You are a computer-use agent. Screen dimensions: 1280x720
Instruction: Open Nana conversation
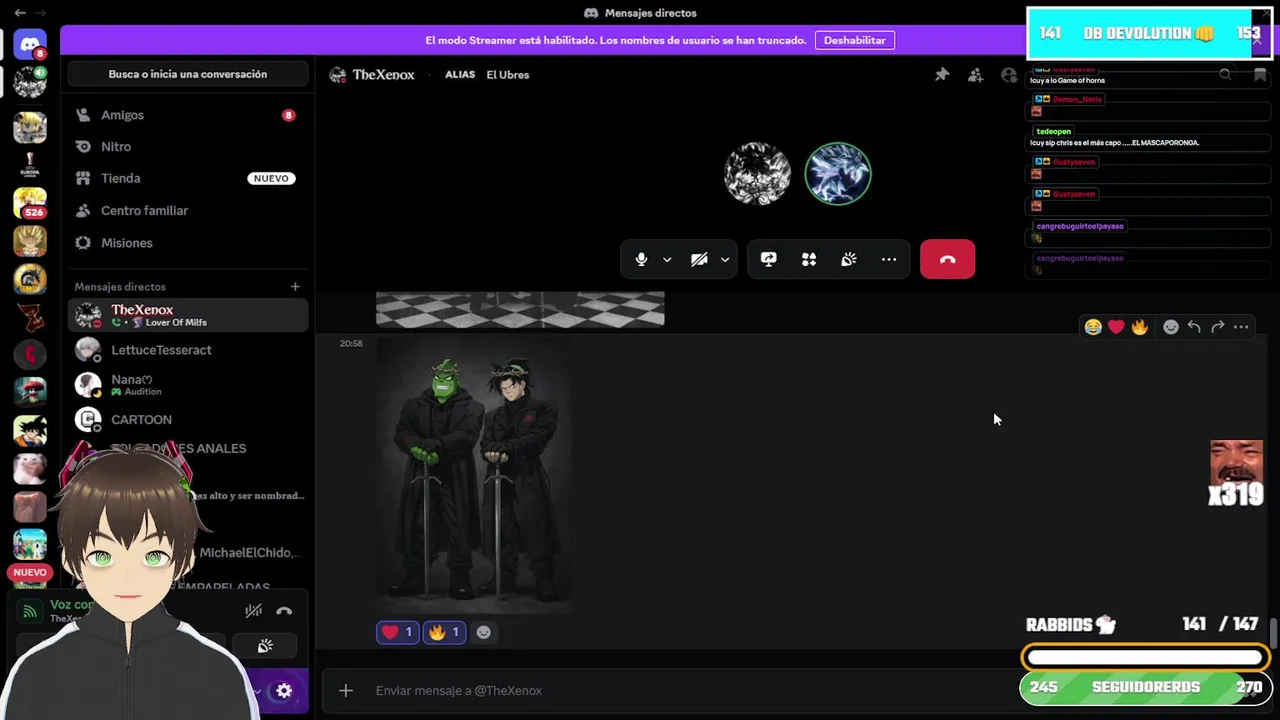188,385
